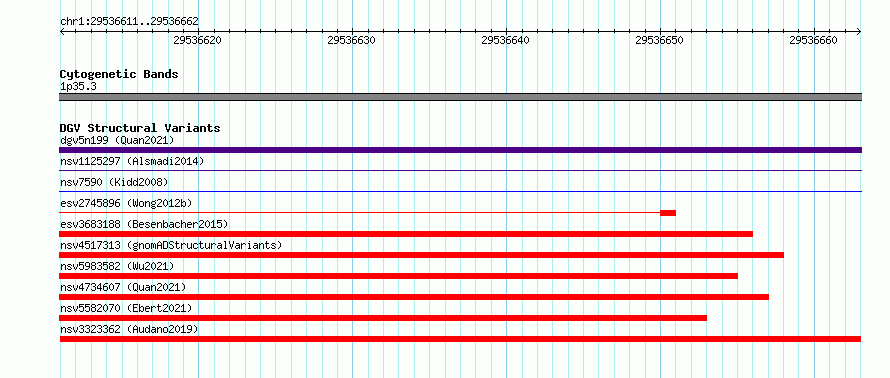Open variant nsv5582070 (Ebert2021) label
The image size is (890, 378).
pos(126,308)
